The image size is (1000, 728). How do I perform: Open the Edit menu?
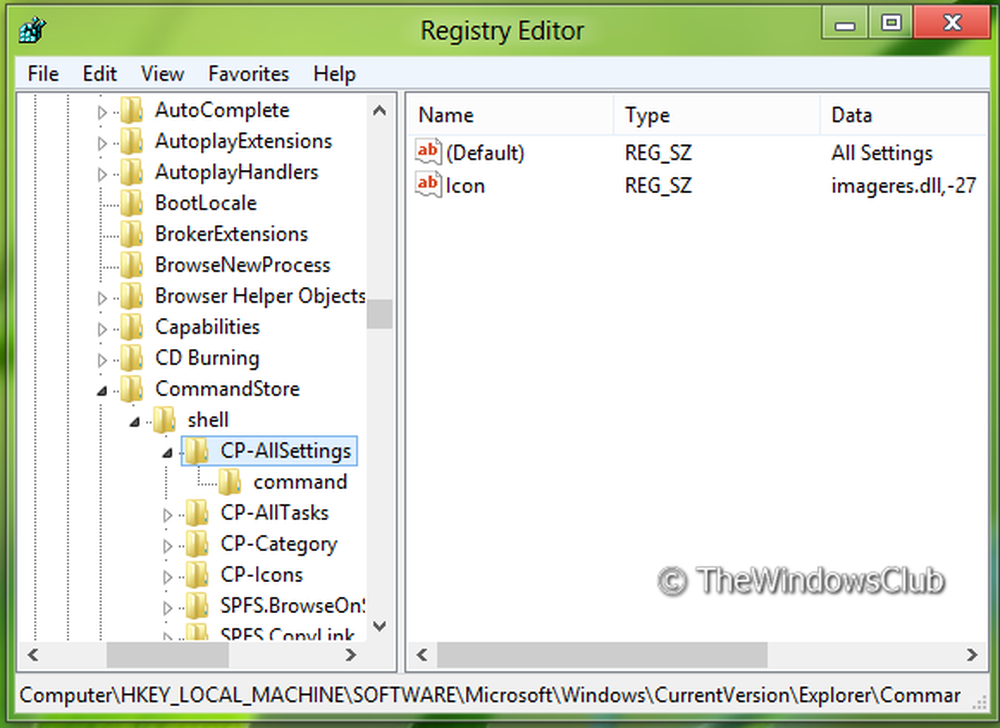99,74
